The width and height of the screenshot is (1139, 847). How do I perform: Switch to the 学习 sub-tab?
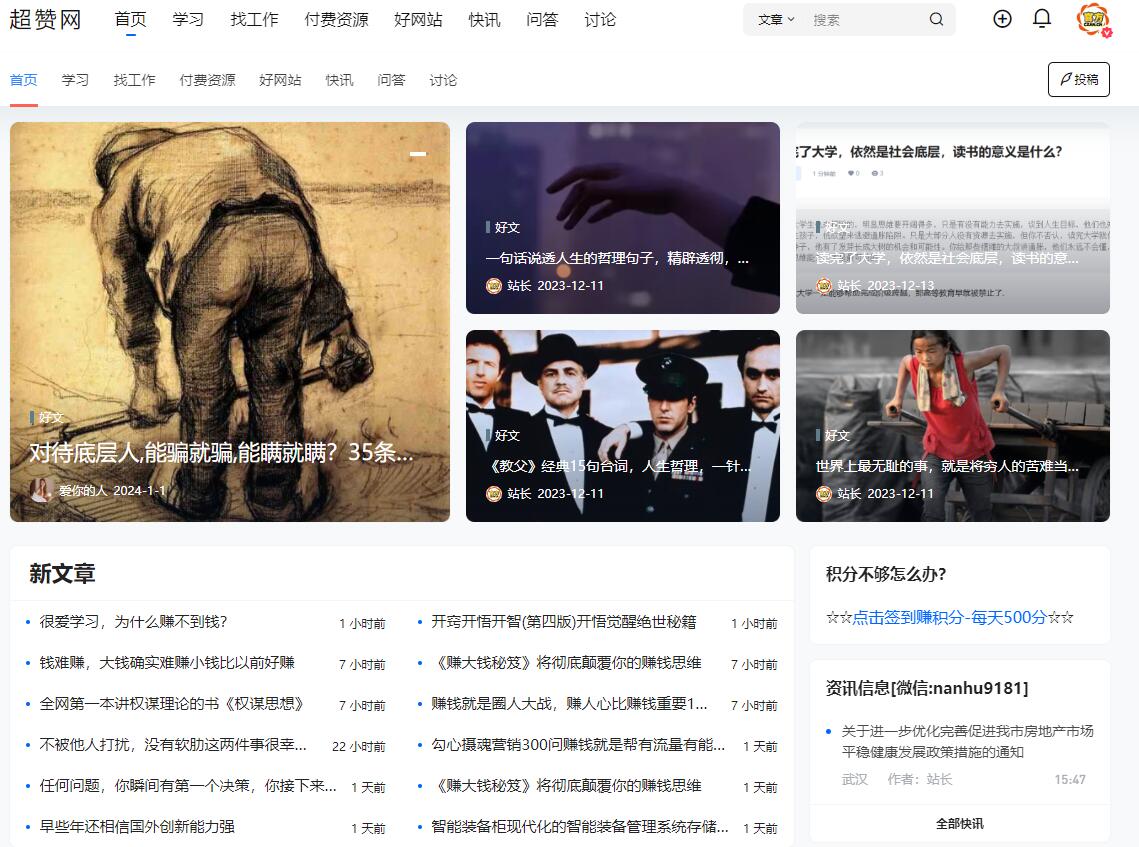(76, 80)
